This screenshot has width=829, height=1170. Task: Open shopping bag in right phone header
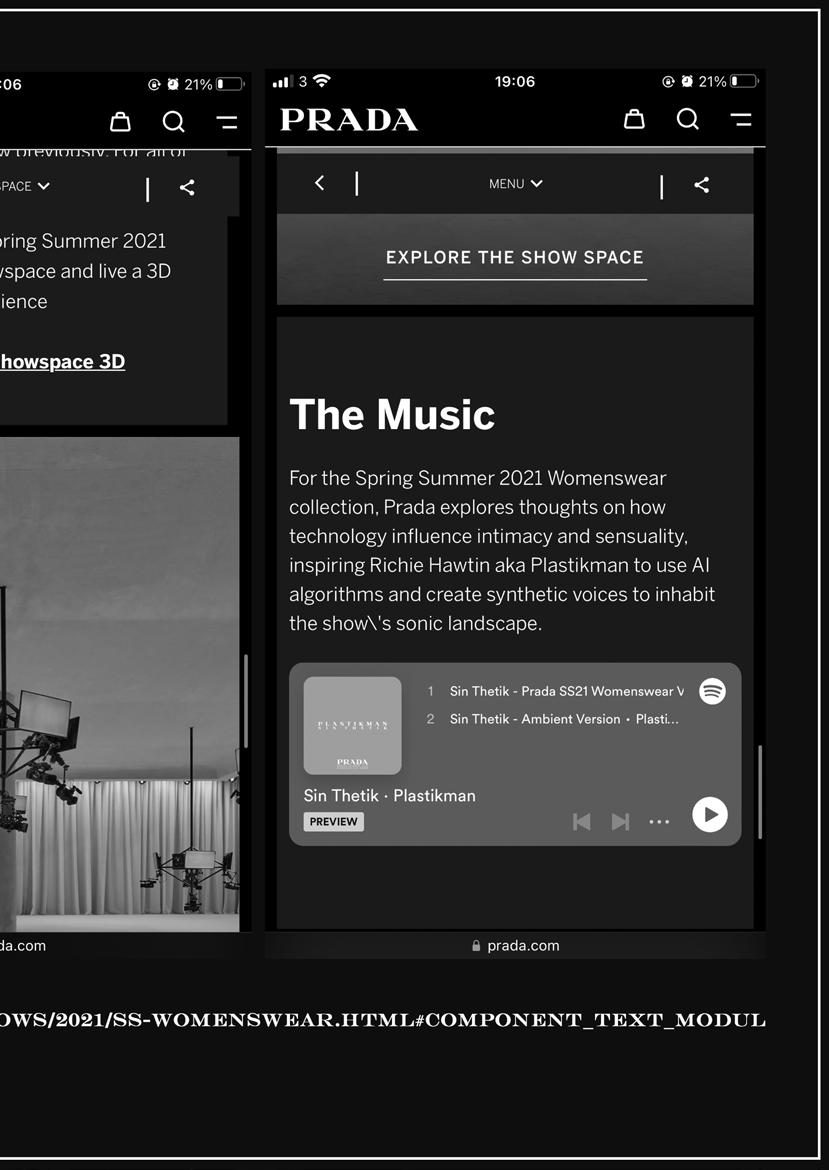click(x=634, y=119)
